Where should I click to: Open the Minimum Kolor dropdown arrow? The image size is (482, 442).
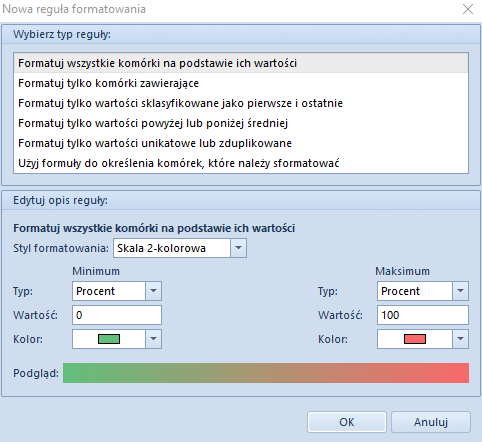click(153, 339)
